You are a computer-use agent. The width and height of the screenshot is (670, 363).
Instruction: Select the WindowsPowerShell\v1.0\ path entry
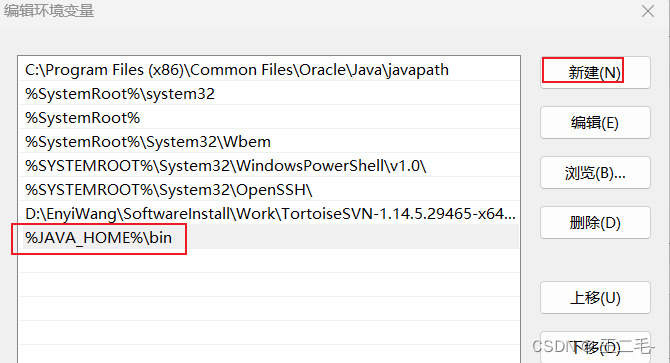tap(269, 165)
